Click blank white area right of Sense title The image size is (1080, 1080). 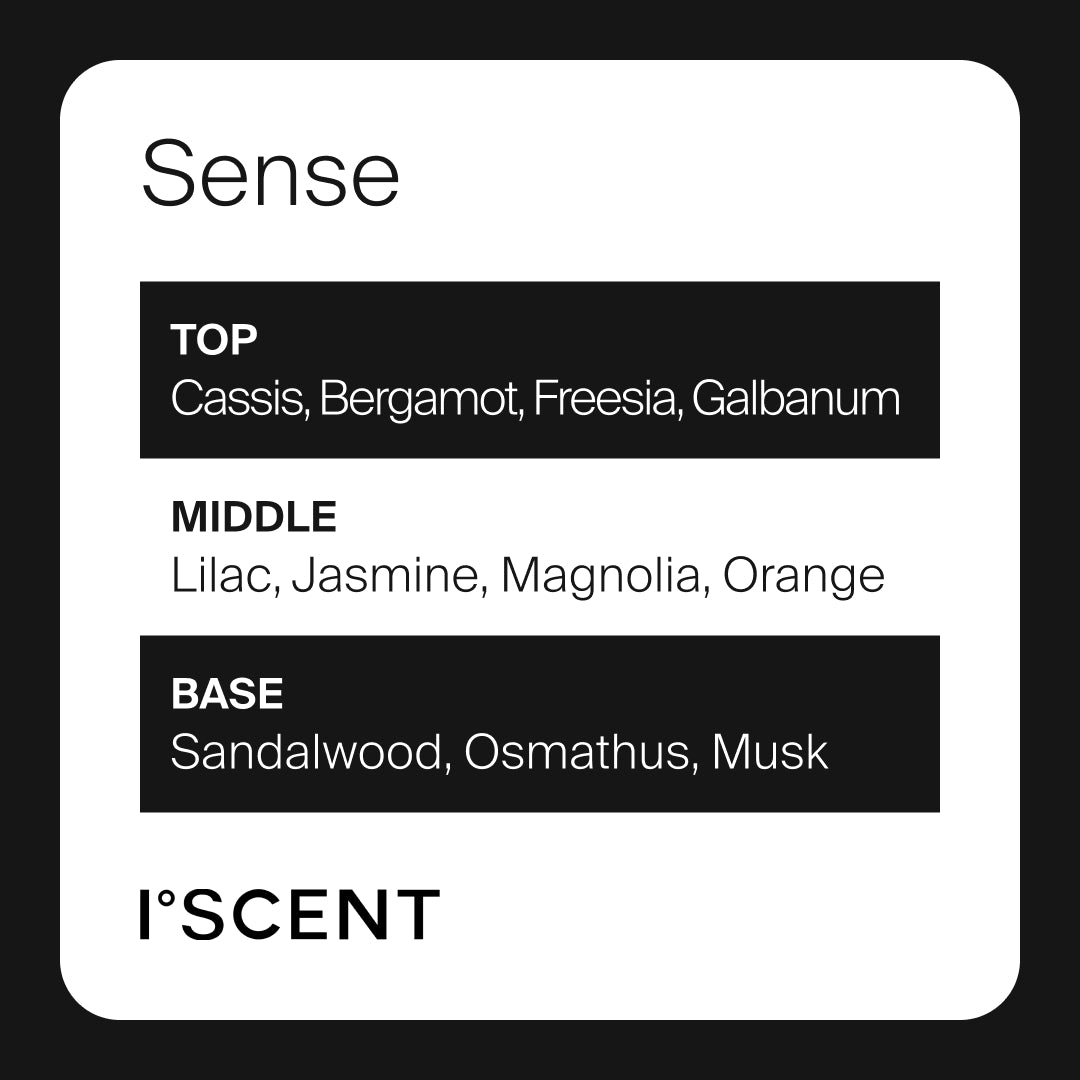pos(700,175)
